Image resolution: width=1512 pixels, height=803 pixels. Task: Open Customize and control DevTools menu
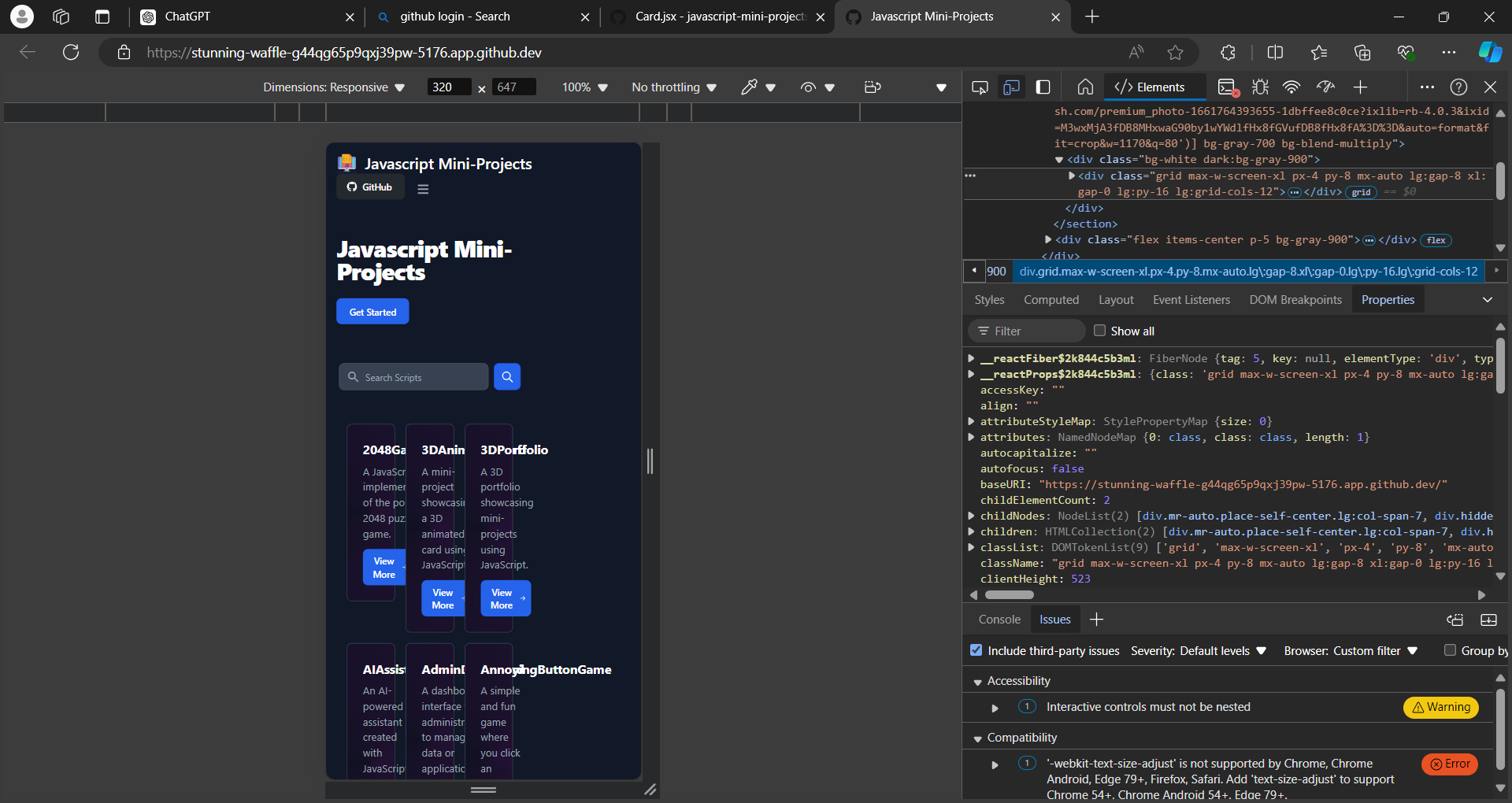[1427, 87]
